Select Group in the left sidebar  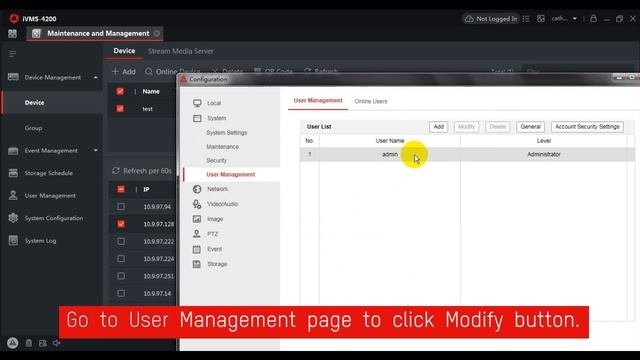33,128
